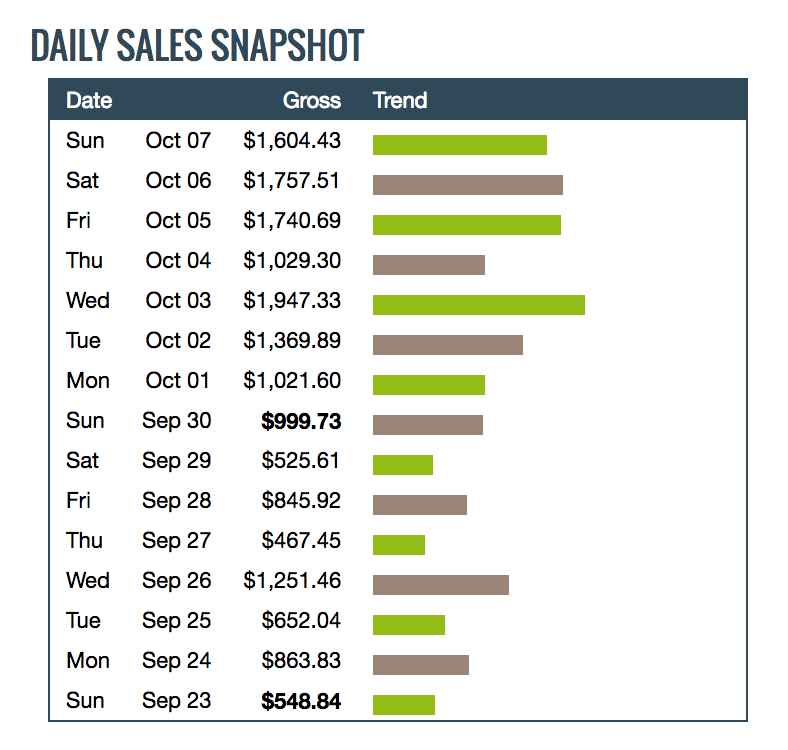
Task: Click the bold $548.84 gross amount
Action: [x=301, y=701]
